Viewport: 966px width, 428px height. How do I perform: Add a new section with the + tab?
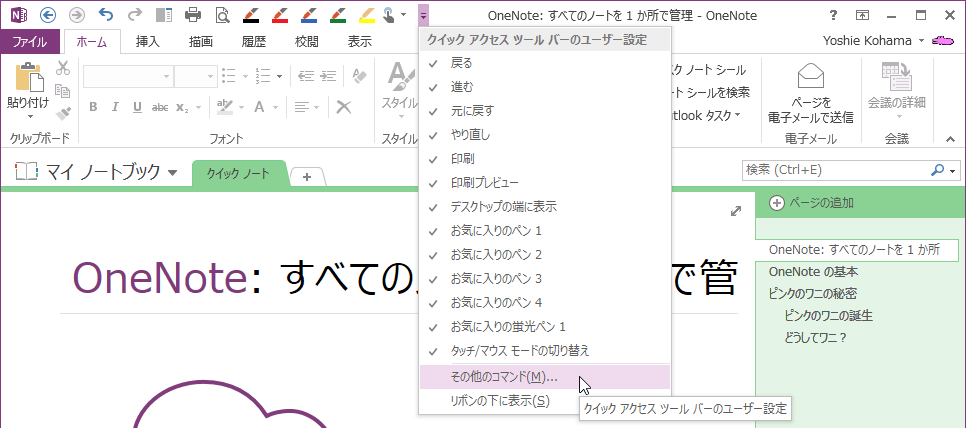click(x=307, y=177)
